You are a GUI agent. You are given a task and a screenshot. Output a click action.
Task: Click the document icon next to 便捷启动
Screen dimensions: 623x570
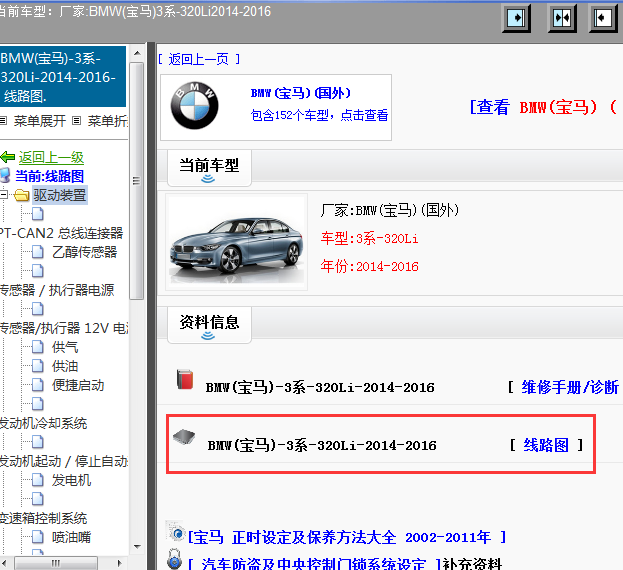[38, 385]
